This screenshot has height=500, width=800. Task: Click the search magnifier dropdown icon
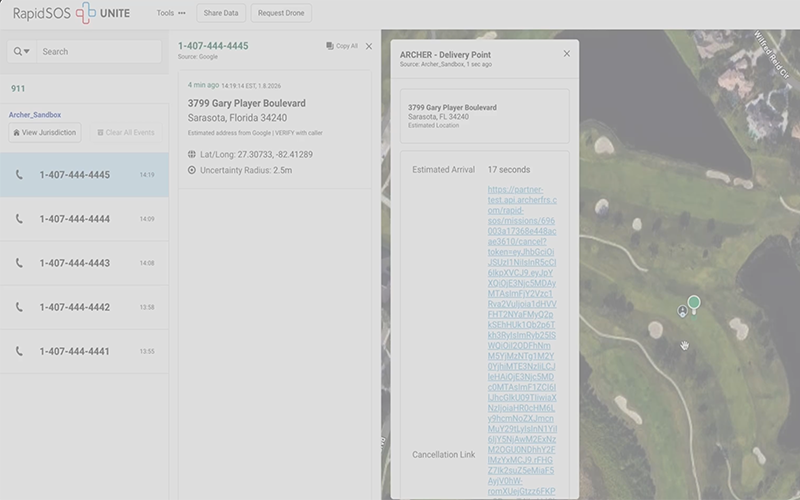(20, 51)
